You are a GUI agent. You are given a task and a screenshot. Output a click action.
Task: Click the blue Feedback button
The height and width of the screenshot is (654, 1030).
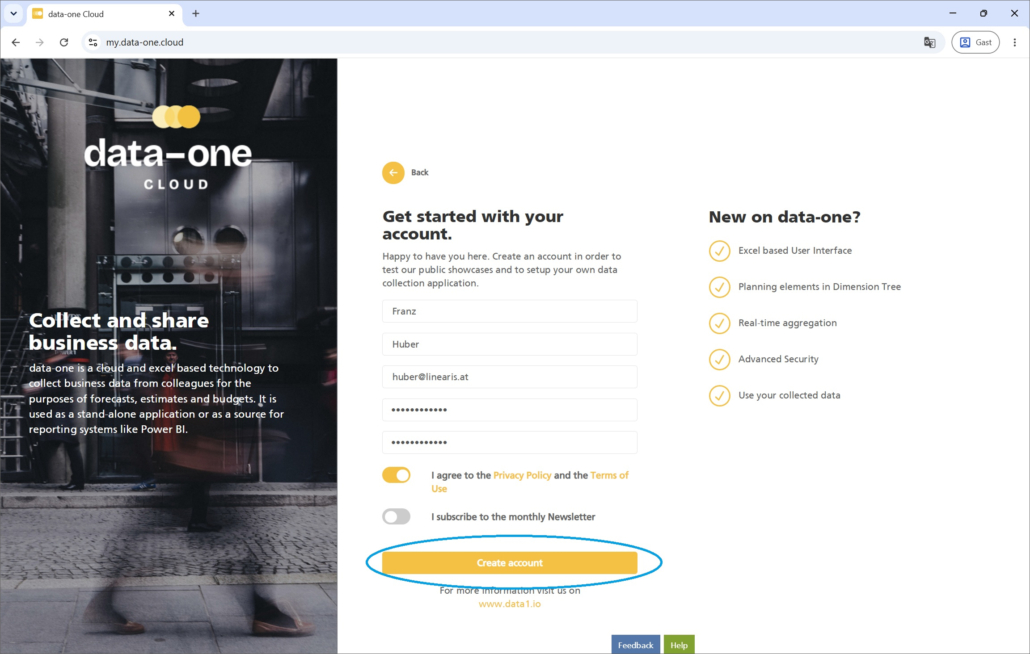(x=635, y=645)
